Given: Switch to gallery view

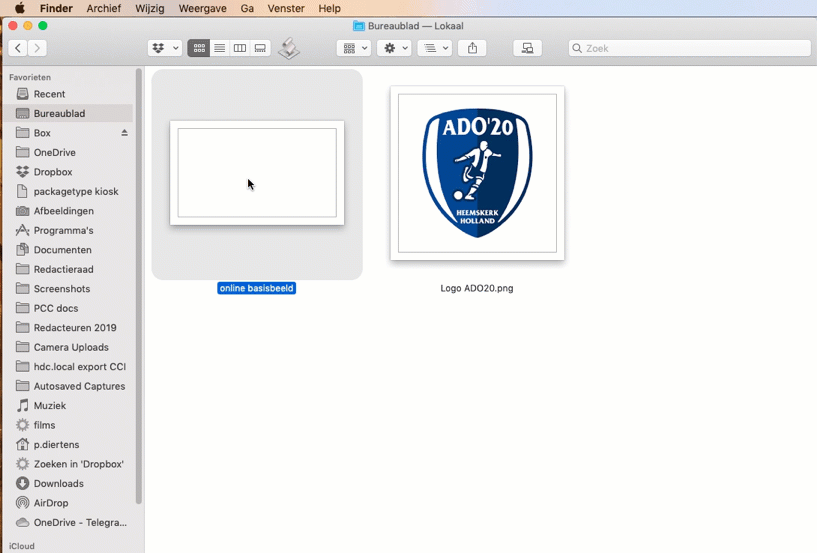Looking at the screenshot, I should (x=260, y=48).
